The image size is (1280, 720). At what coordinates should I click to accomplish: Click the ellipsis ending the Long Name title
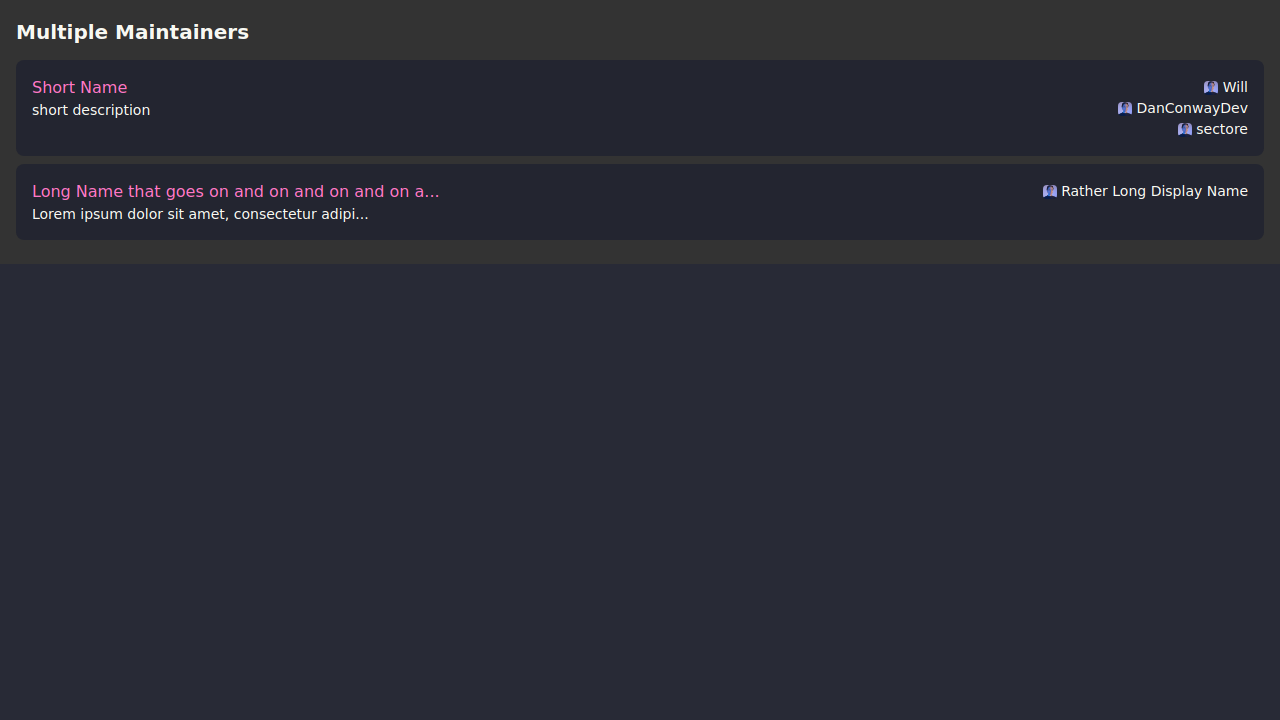pyautogui.click(x=432, y=192)
